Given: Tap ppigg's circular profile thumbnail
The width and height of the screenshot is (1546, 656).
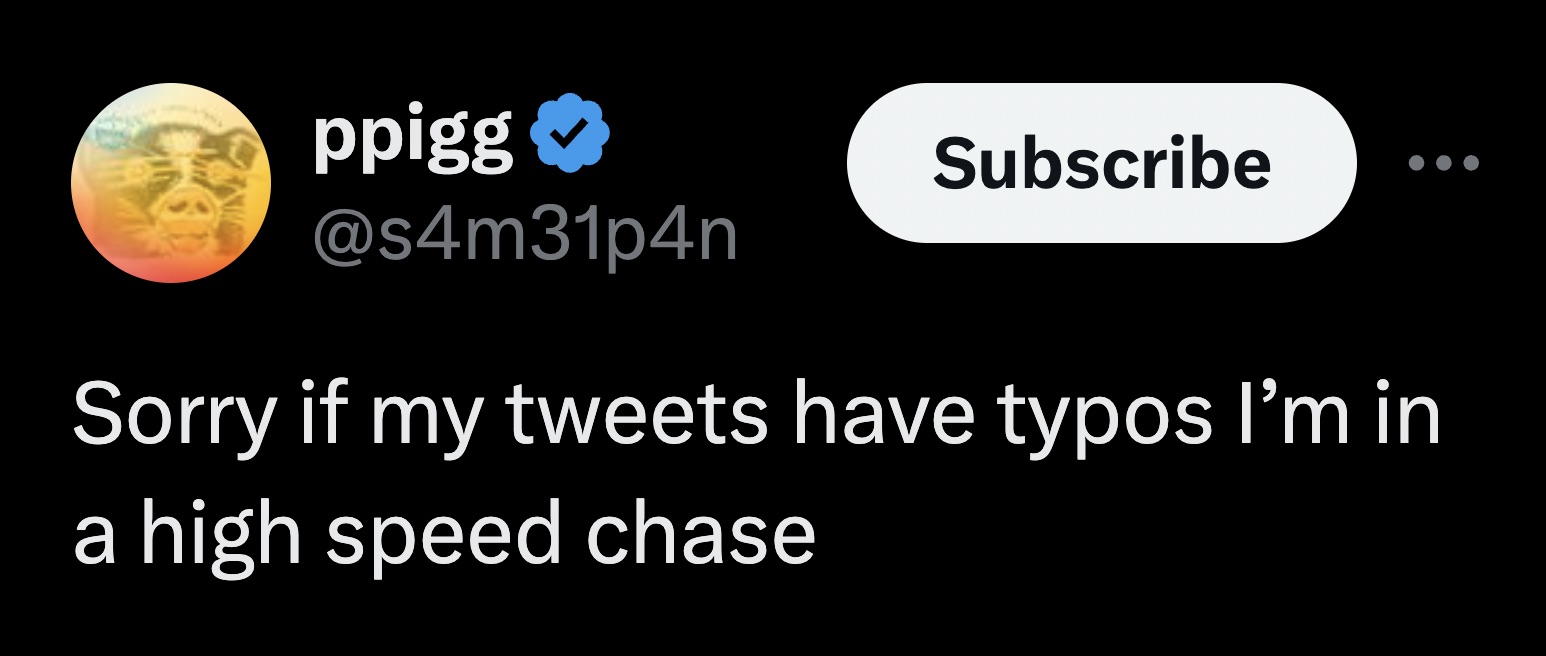Looking at the screenshot, I should (173, 182).
